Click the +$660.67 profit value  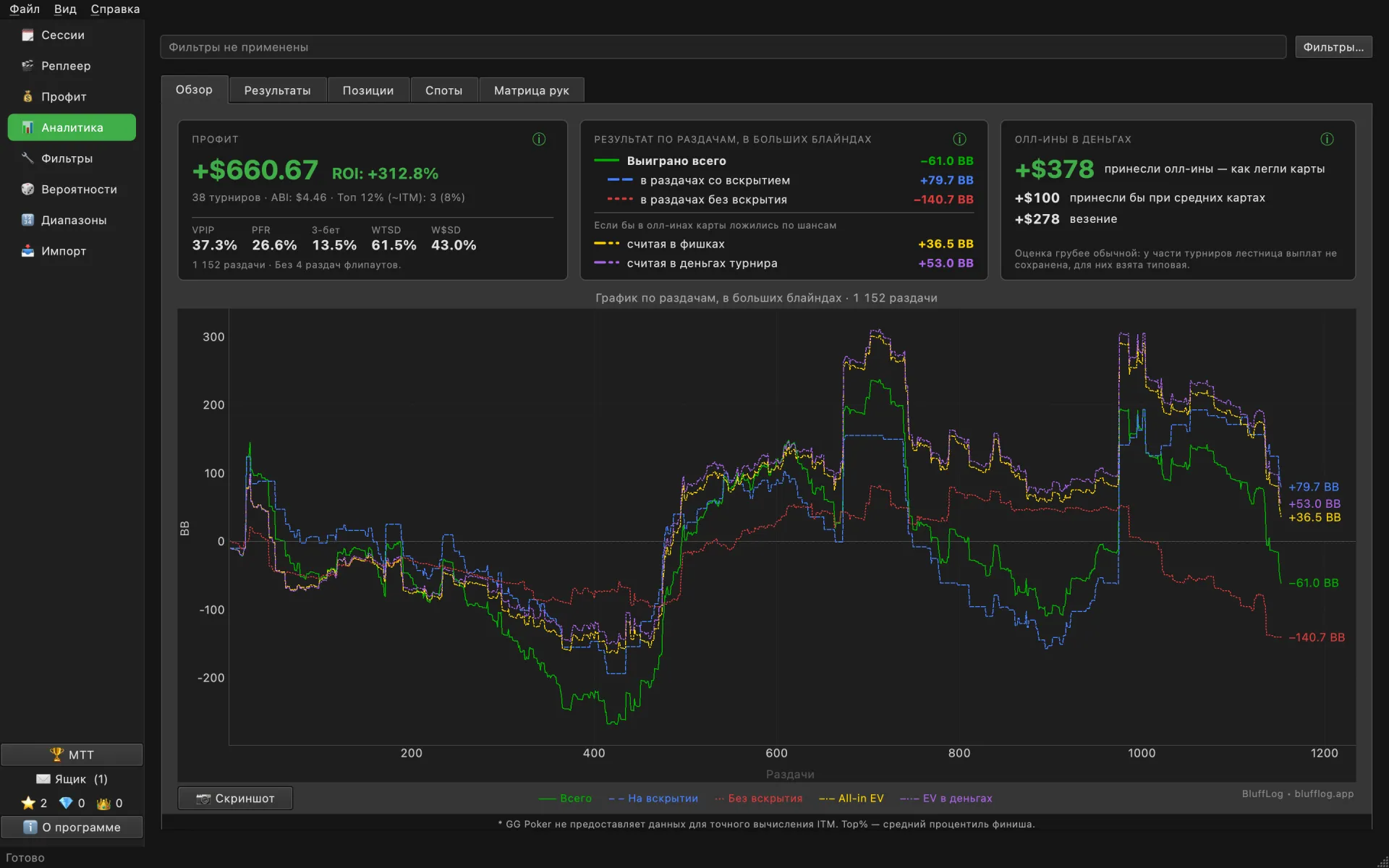point(255,171)
